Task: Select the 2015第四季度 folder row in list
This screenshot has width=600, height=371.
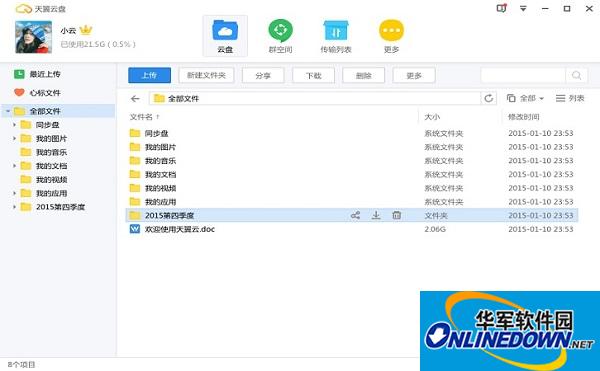Action: tap(352, 215)
